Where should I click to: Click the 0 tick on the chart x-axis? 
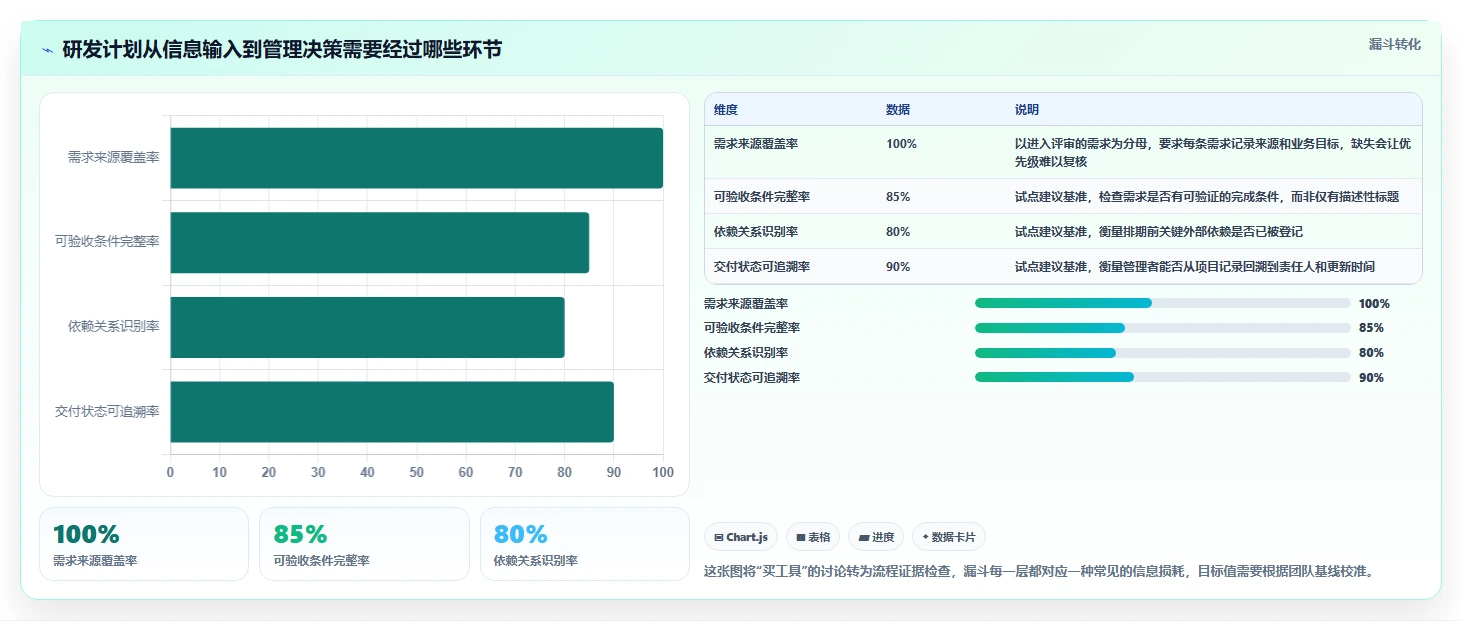(170, 472)
